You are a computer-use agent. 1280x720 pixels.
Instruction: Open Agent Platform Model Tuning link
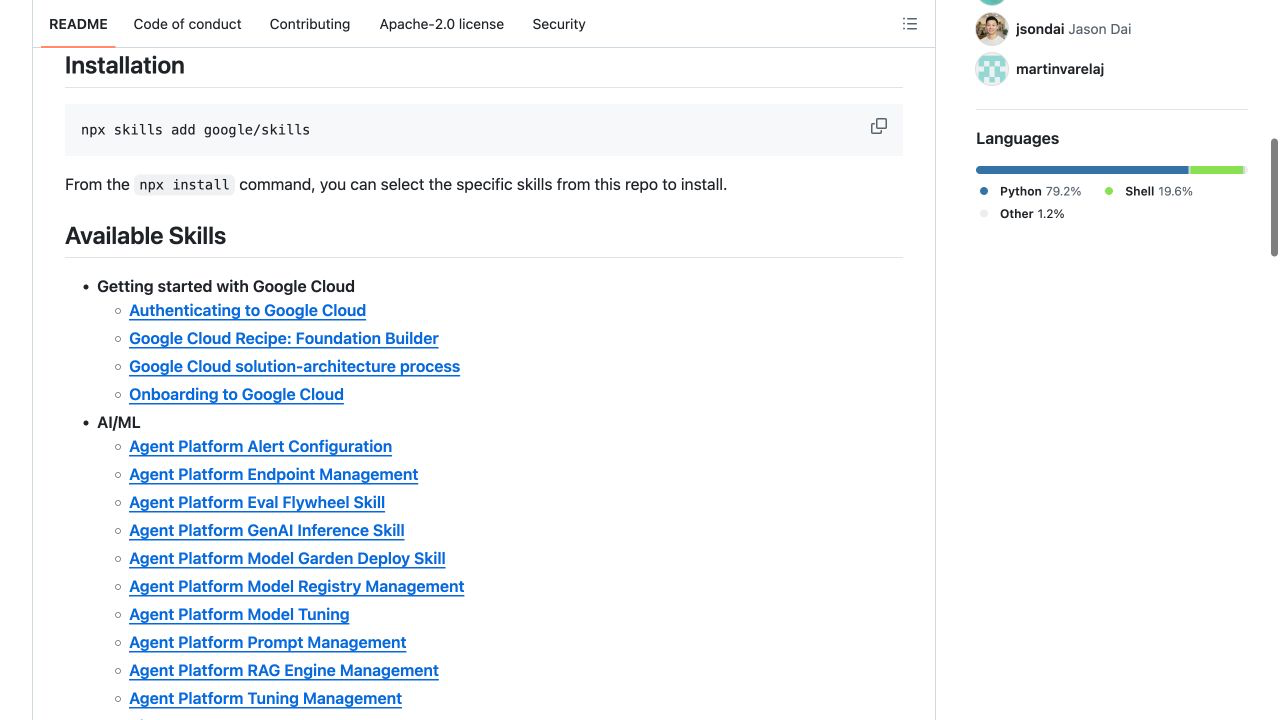coord(239,614)
